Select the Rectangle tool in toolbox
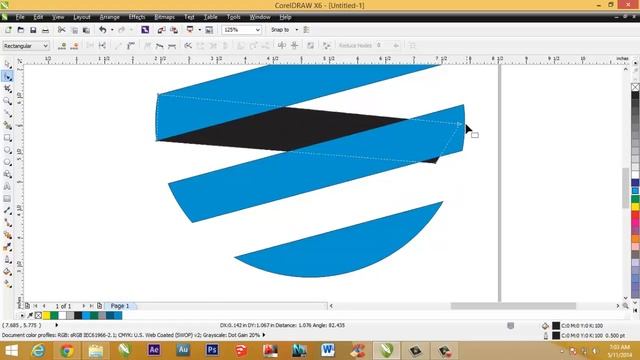Viewport: 640px width, 360px height. coord(7,138)
